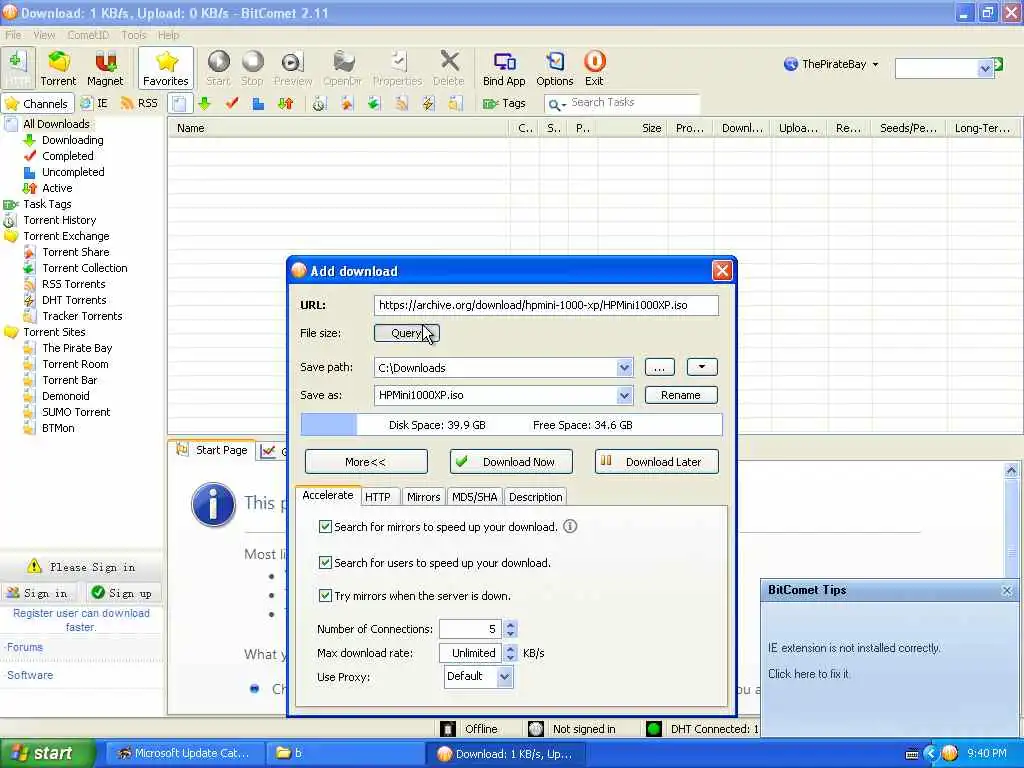Open the top-right search box dropdown arrow
The width and height of the screenshot is (1024, 768).
(985, 68)
